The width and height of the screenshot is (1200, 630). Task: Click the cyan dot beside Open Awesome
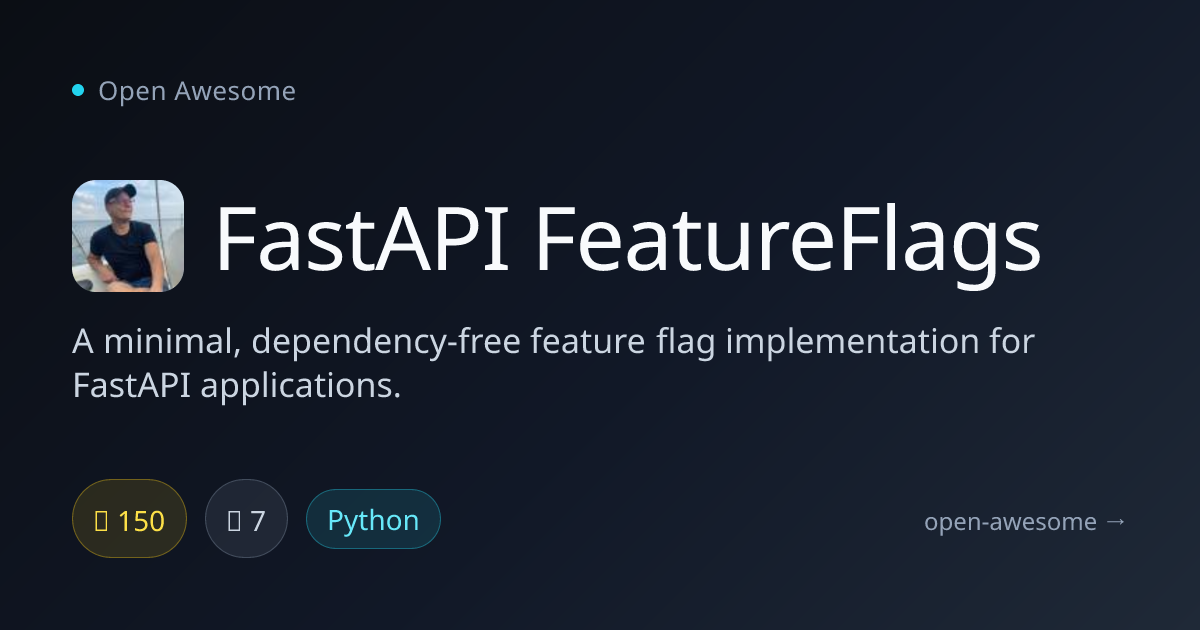point(78,91)
